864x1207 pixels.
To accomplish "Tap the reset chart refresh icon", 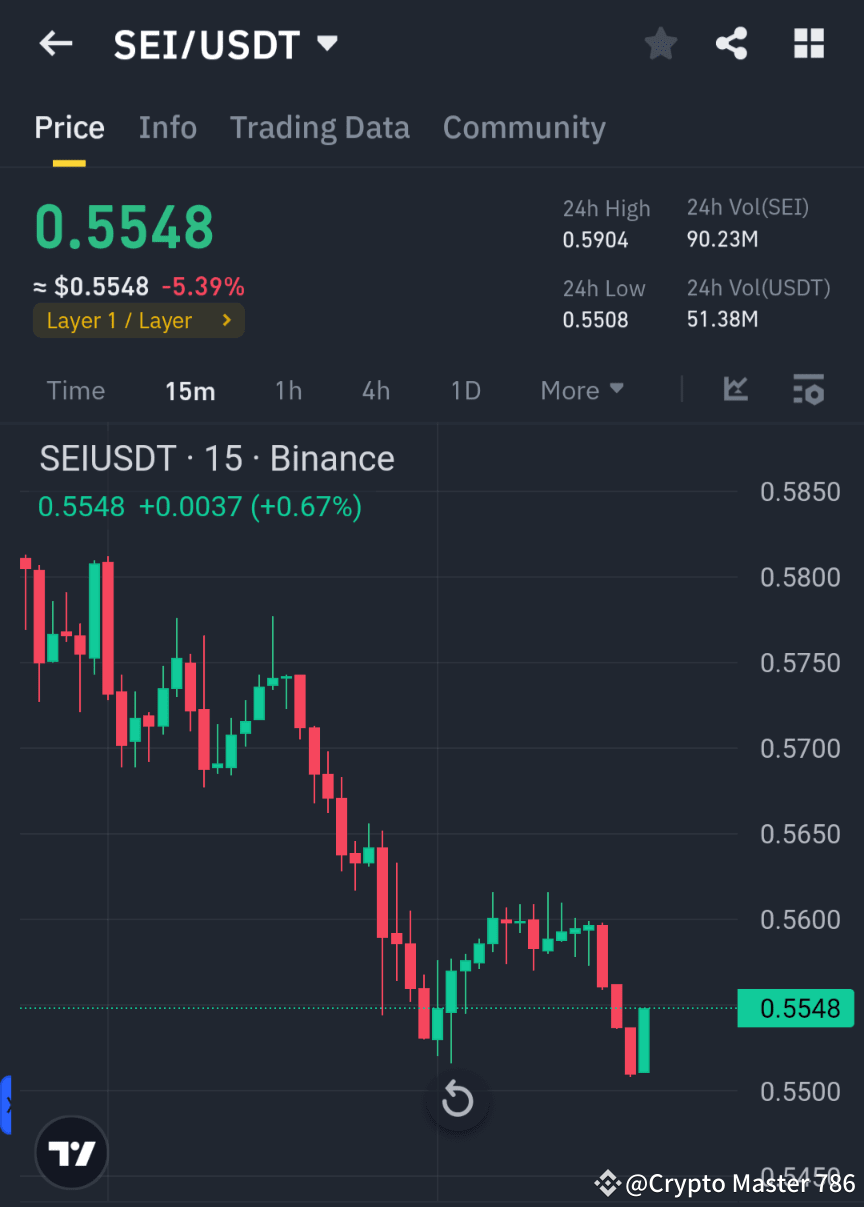I will click(x=457, y=1098).
